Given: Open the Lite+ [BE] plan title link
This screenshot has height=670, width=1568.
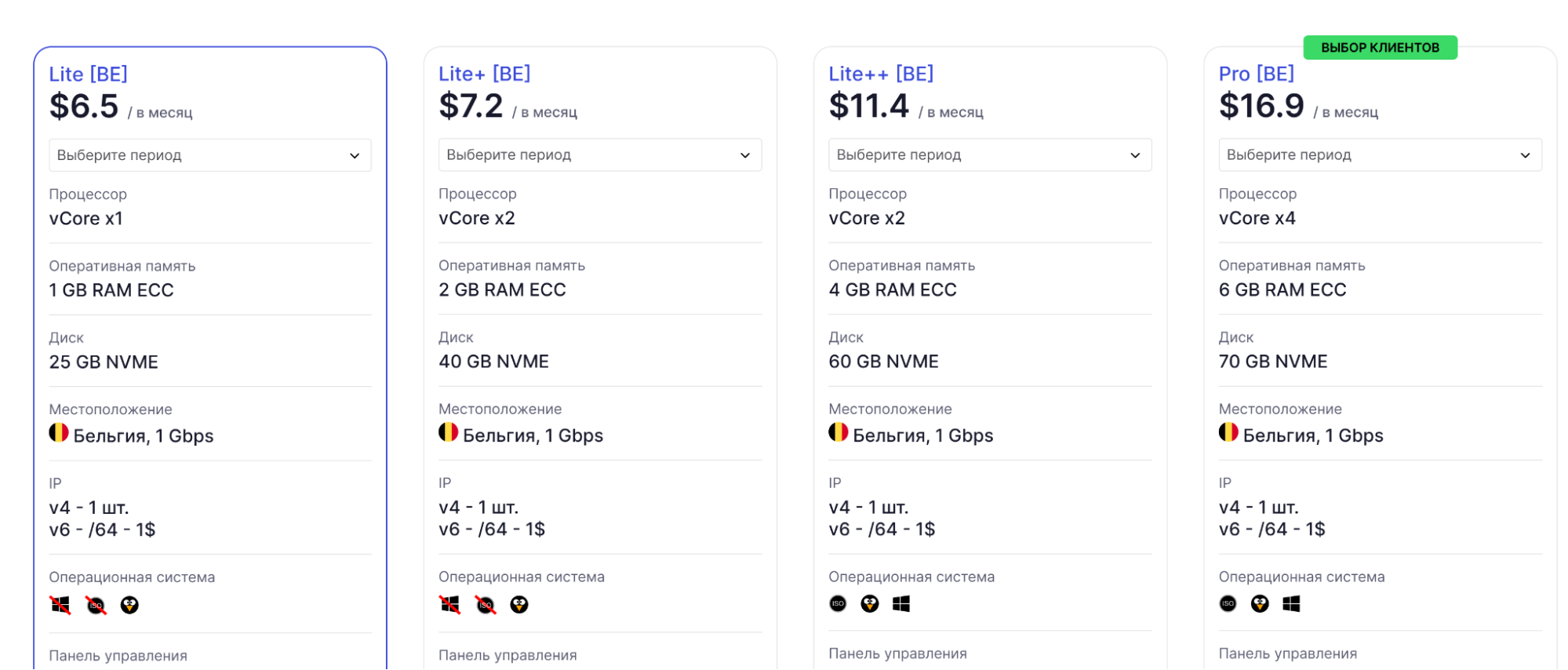Looking at the screenshot, I should point(484,74).
